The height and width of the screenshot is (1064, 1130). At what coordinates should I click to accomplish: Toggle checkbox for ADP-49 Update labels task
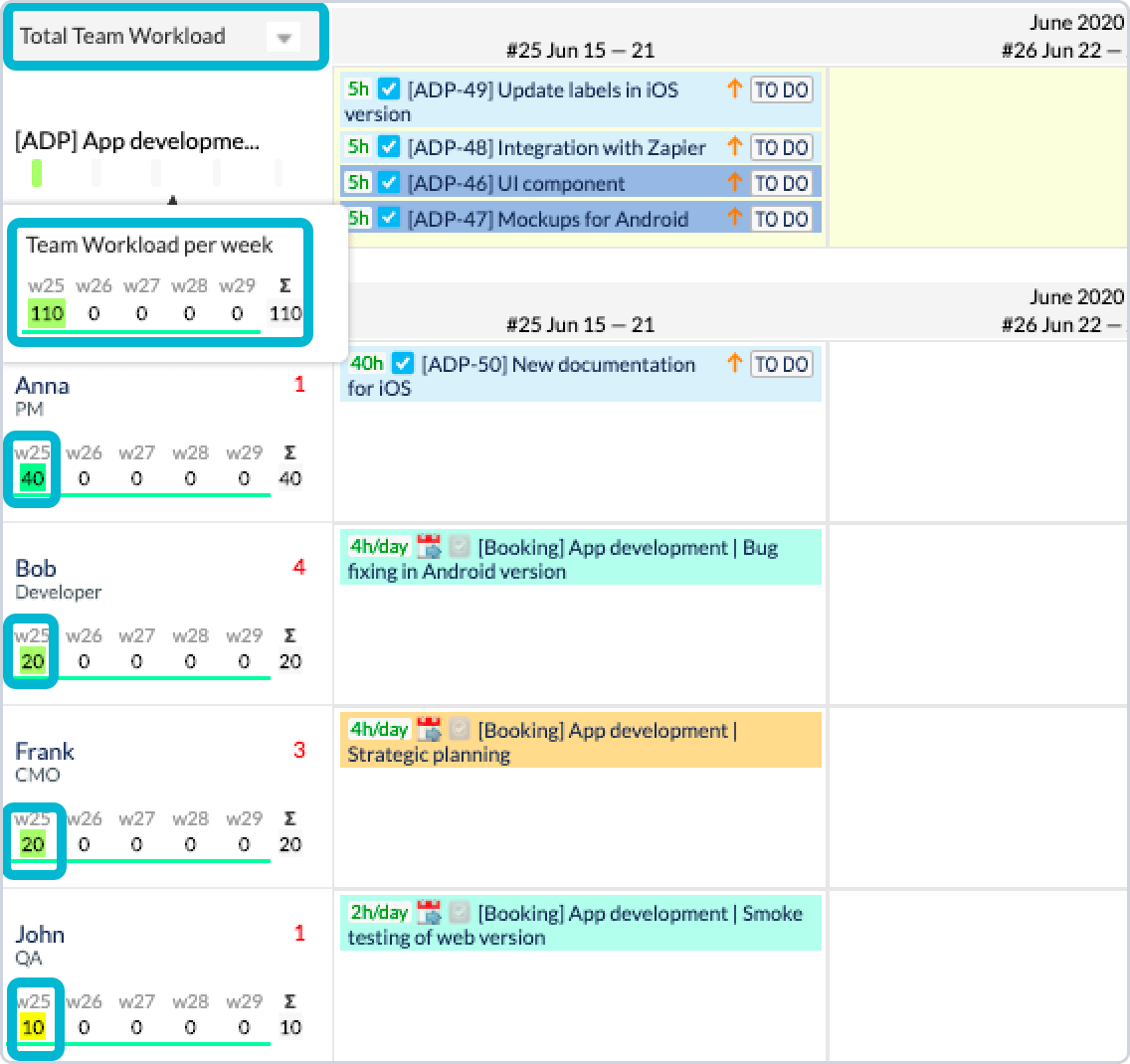point(389,89)
